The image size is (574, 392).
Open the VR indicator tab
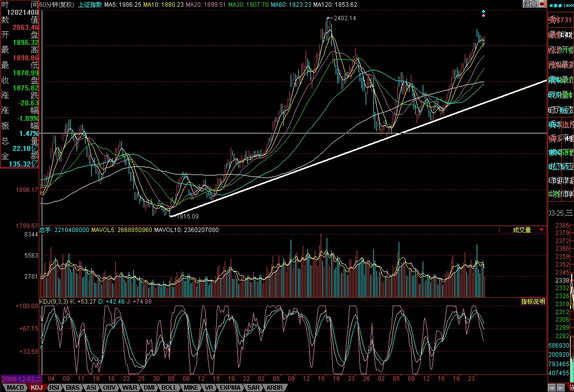209,388
